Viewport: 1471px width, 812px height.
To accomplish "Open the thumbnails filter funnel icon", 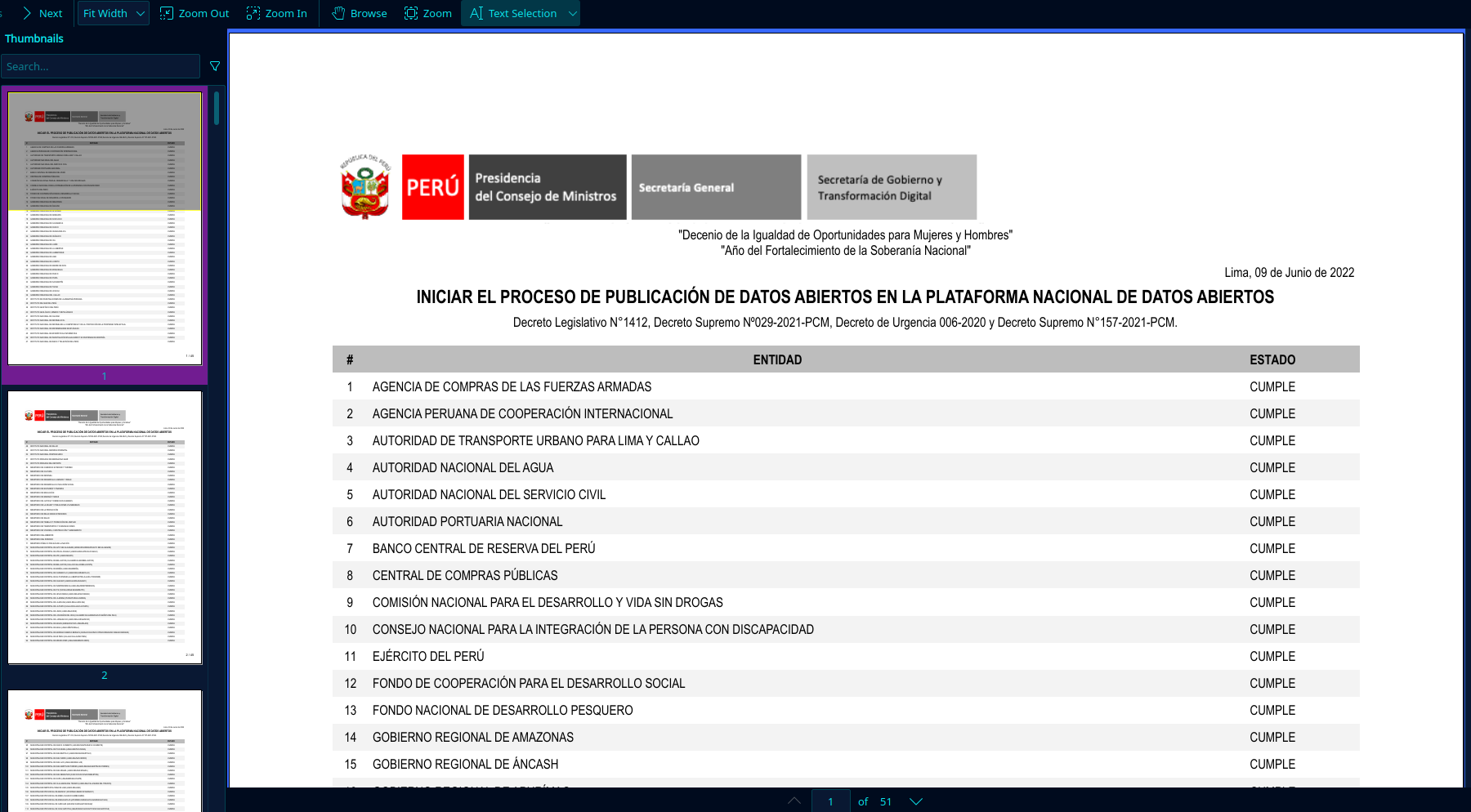I will point(215,66).
